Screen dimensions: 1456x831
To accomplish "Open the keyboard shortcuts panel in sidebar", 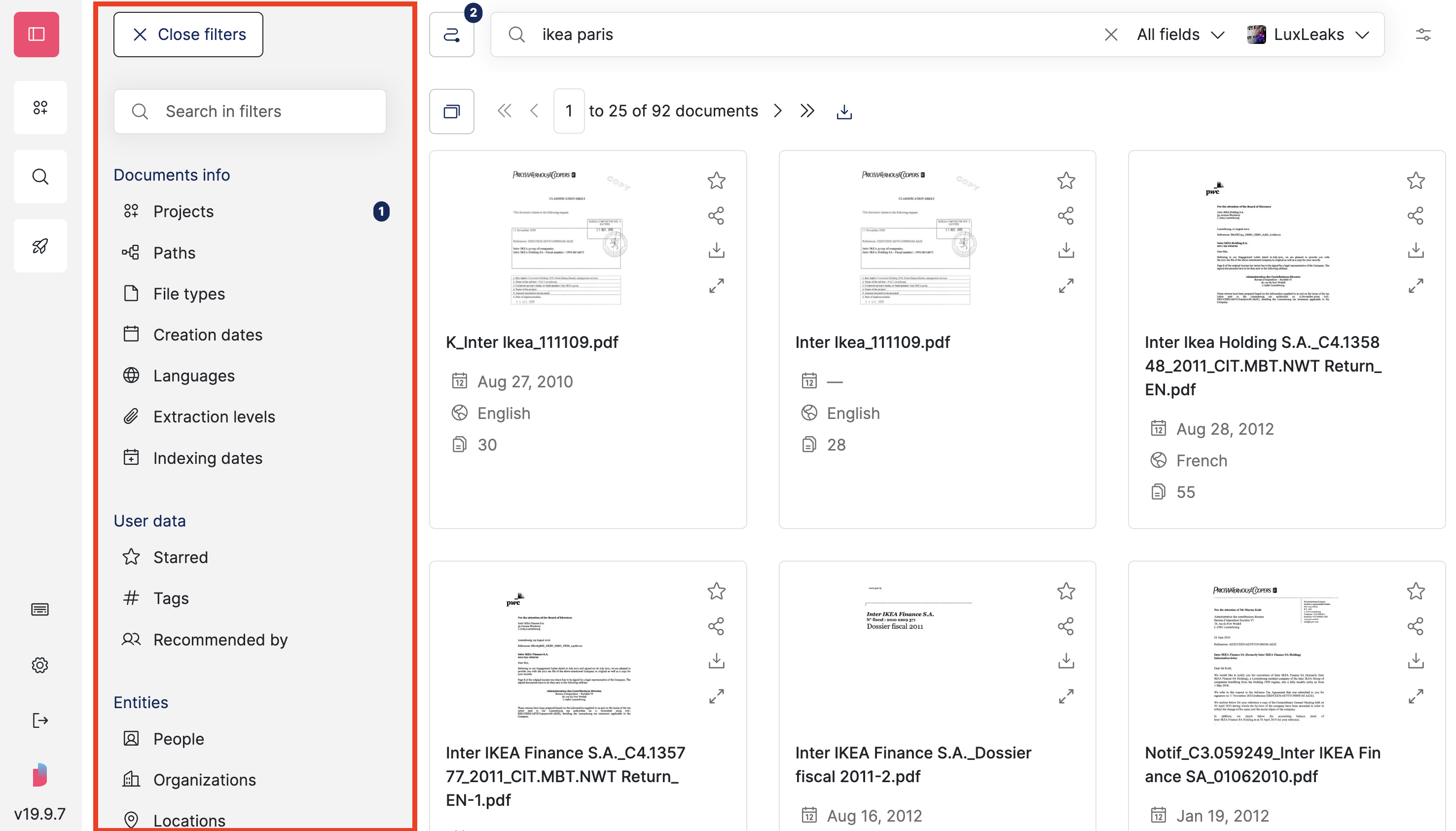I will point(39,609).
